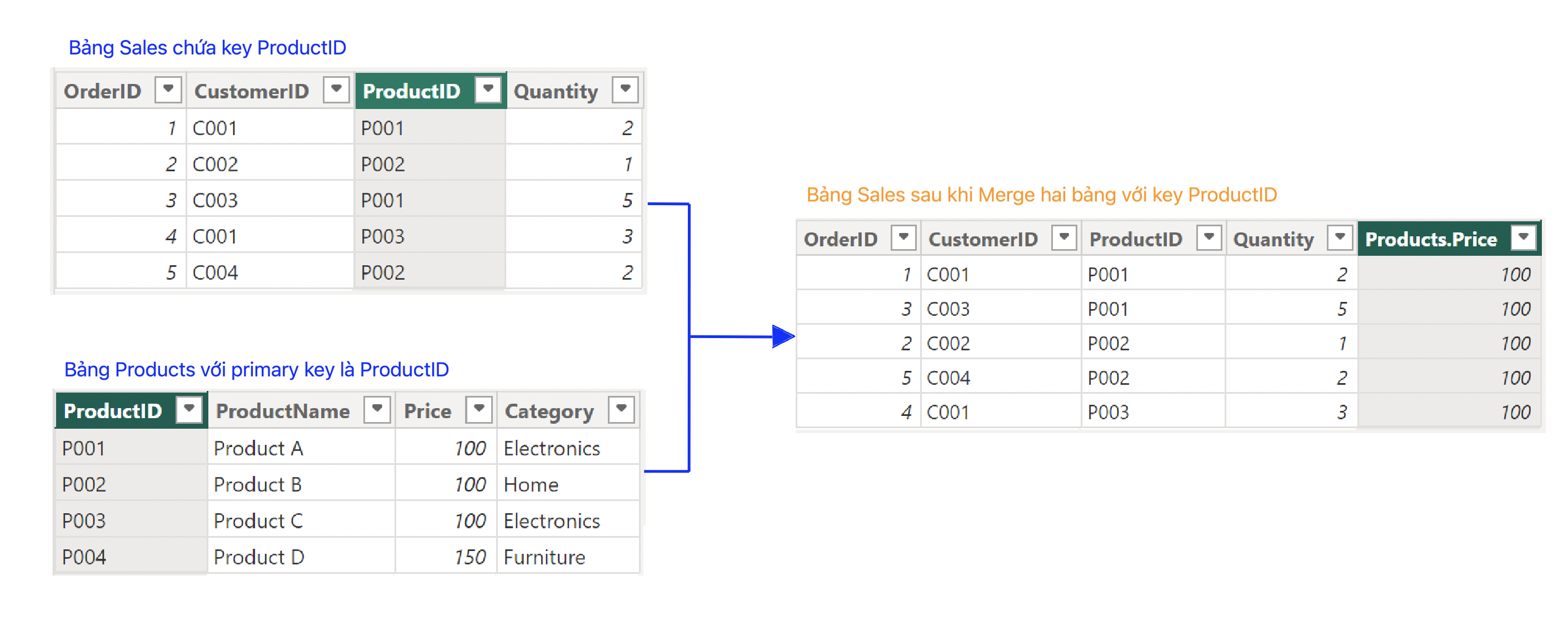Click Product D cell

301,556
